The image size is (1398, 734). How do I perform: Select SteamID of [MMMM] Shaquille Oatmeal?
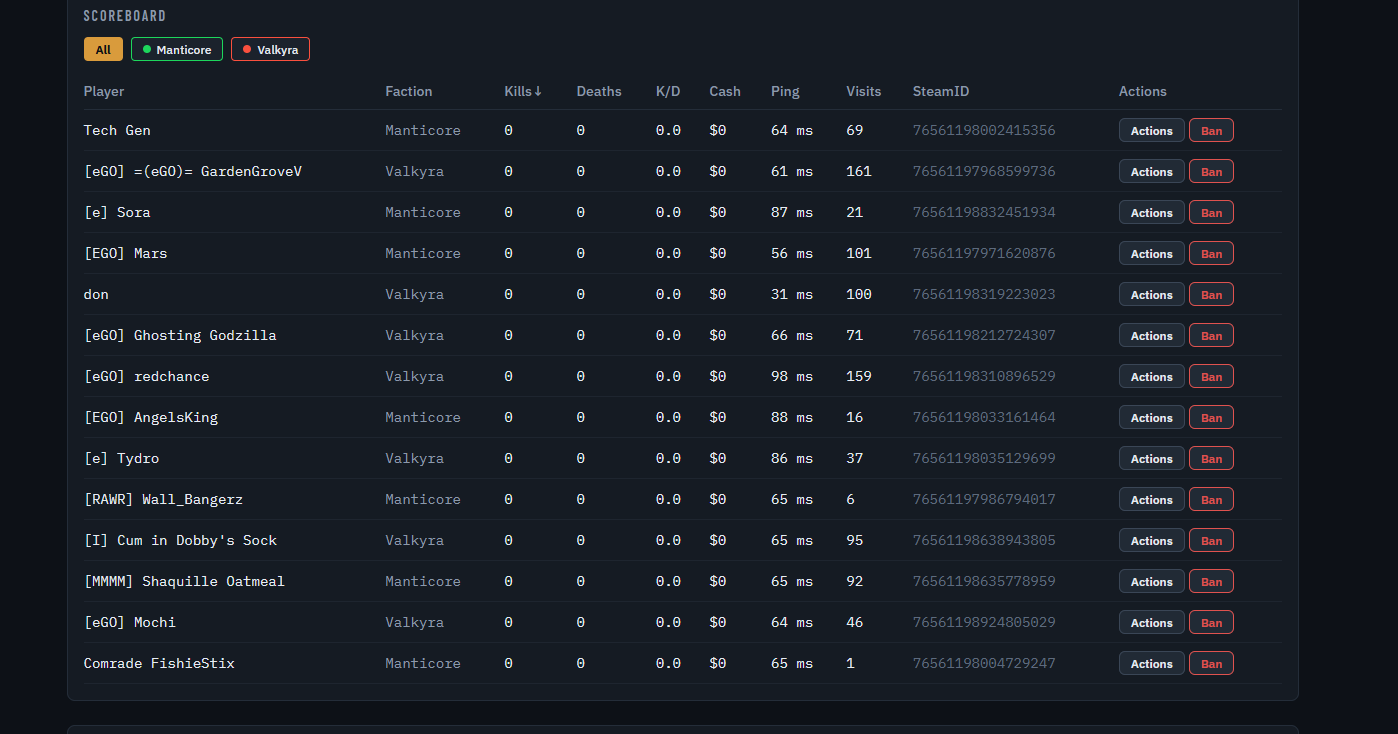tap(984, 581)
